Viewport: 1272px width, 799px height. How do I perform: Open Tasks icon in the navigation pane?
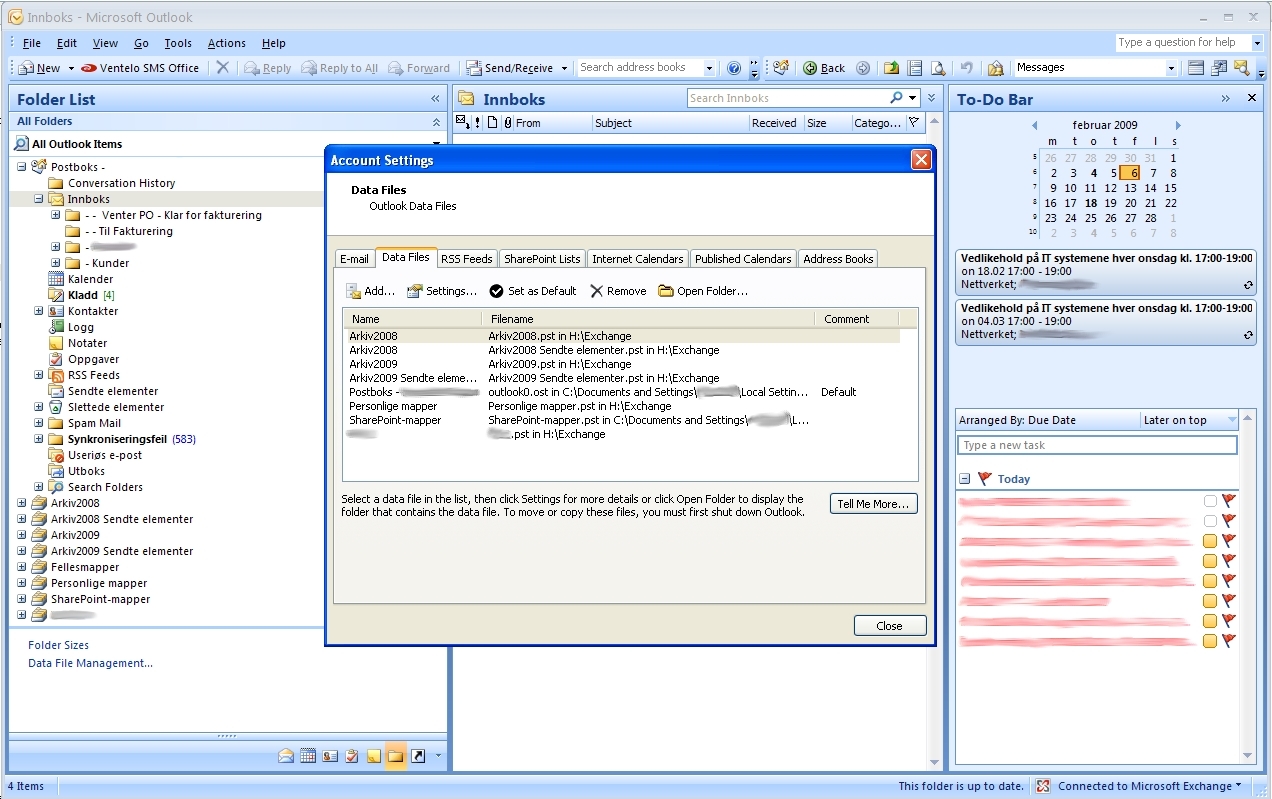coord(352,756)
